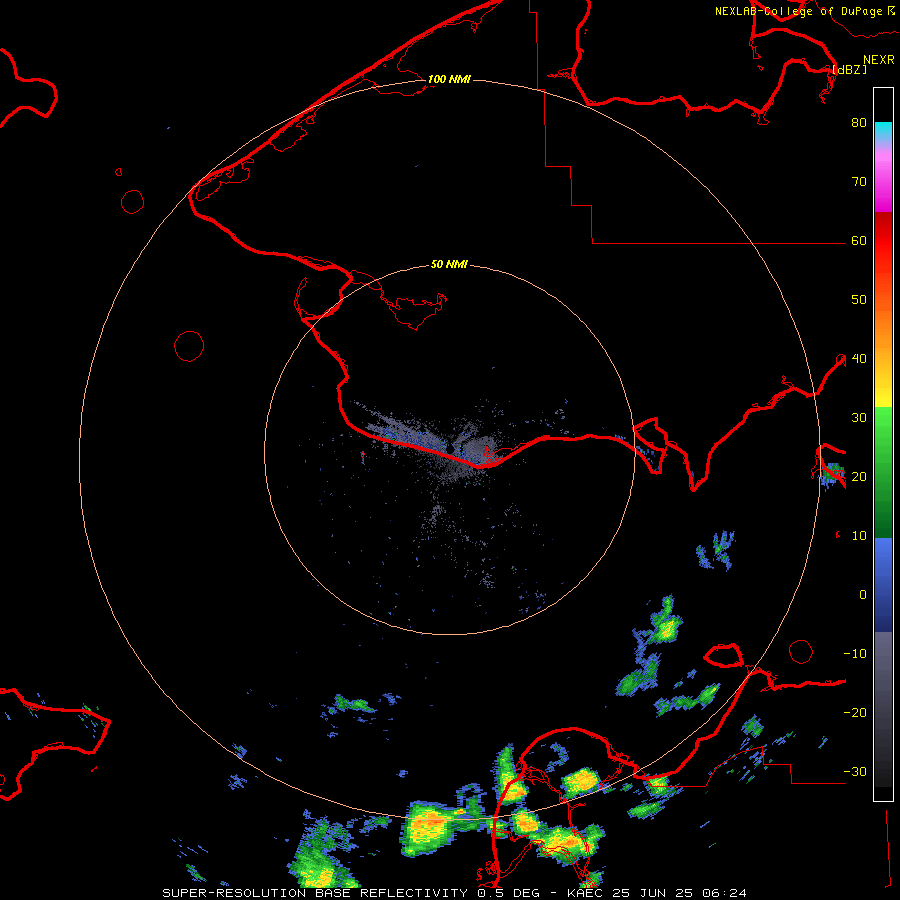Click the 25 JUN 25 06:24 timestamp
This screenshot has height=900, width=900.
pyautogui.click(x=680, y=893)
